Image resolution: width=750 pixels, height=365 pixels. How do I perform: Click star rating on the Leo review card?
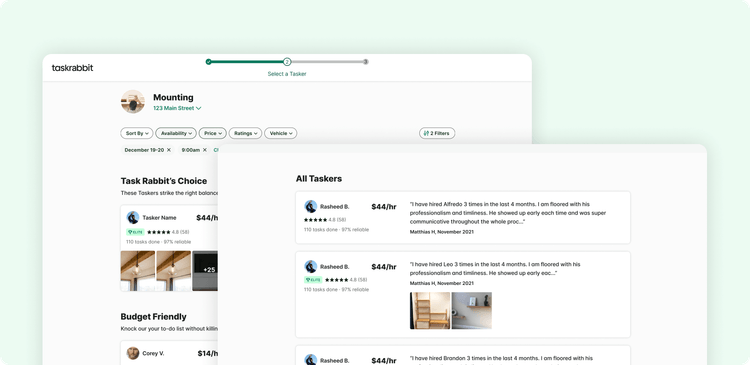click(x=337, y=280)
